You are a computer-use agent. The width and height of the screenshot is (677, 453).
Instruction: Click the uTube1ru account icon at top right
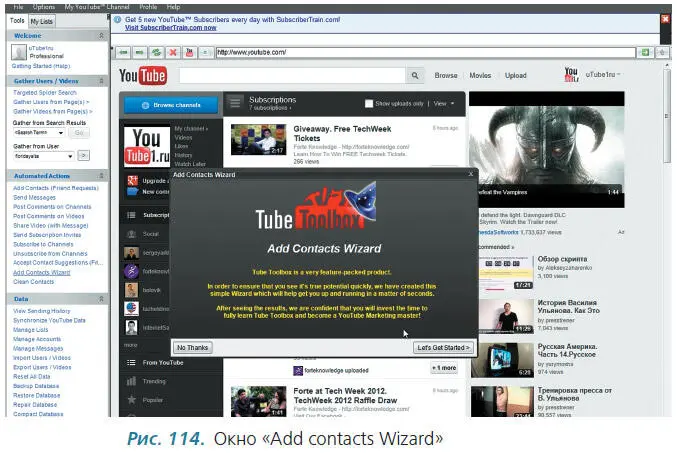point(571,75)
